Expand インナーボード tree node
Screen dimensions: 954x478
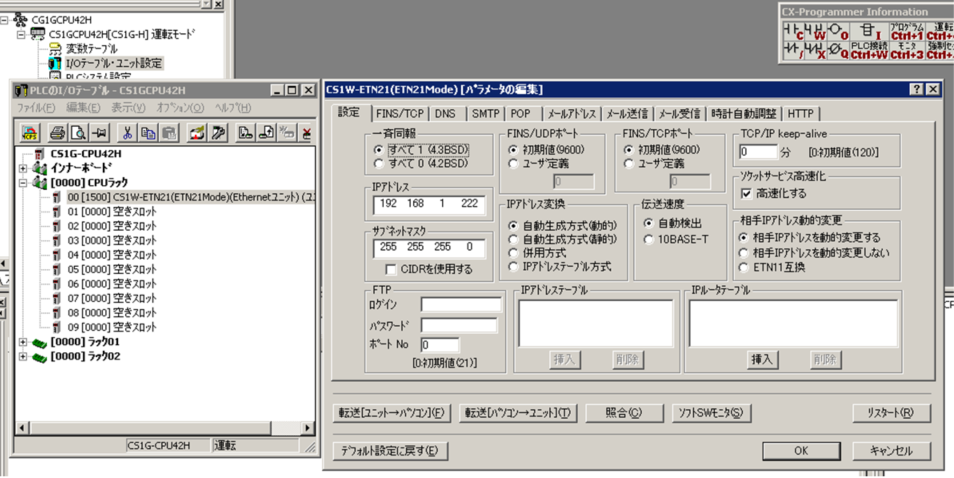(23, 168)
